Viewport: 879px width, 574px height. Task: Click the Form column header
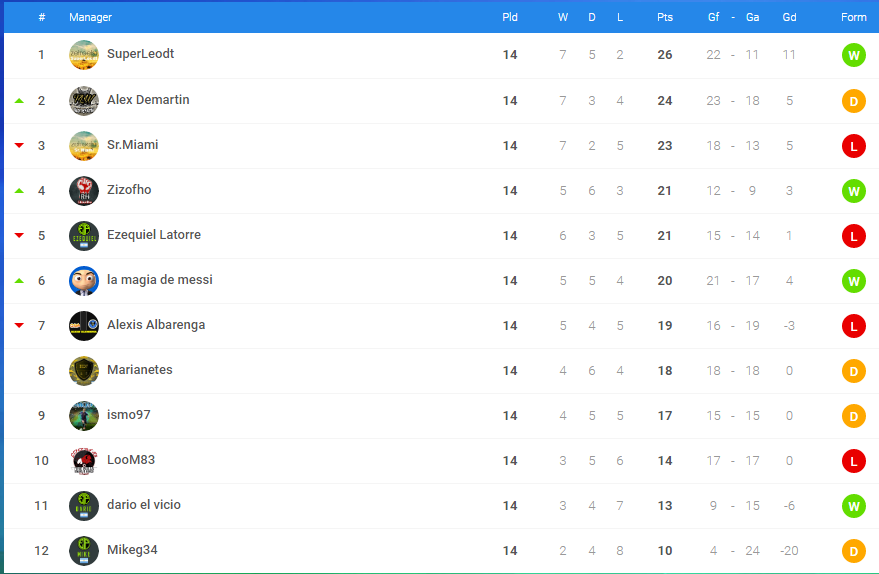click(x=853, y=17)
